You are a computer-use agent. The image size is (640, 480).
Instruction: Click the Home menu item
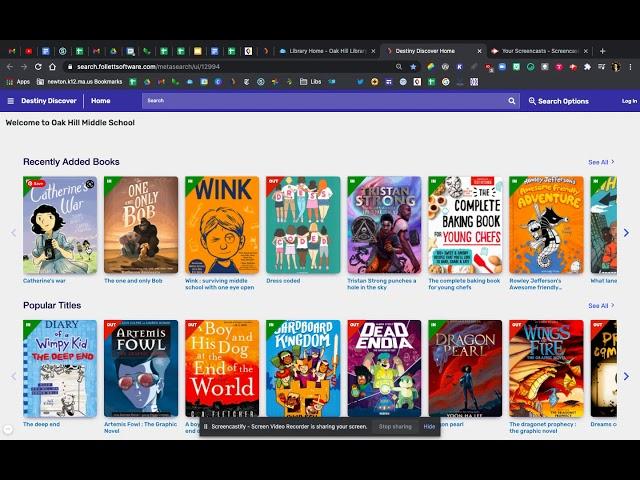pos(101,101)
